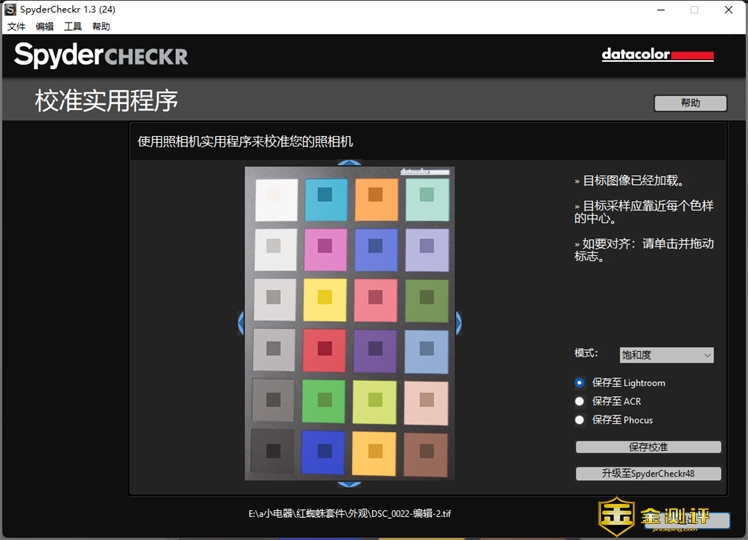Screen dimensions: 748x540
Task: Open the 工具 menu
Action: pyautogui.click(x=73, y=27)
